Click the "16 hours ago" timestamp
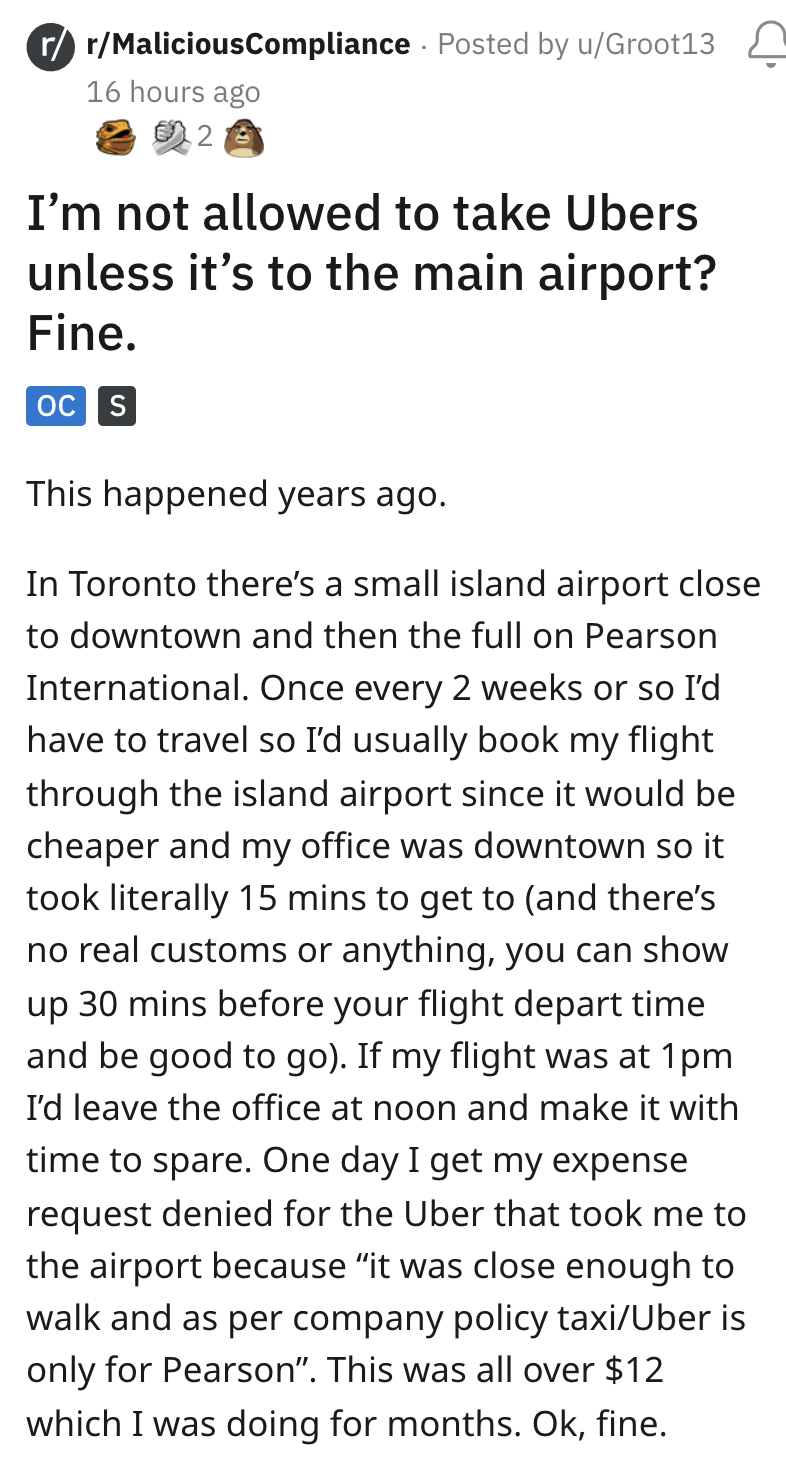The image size is (786, 1466). [173, 92]
